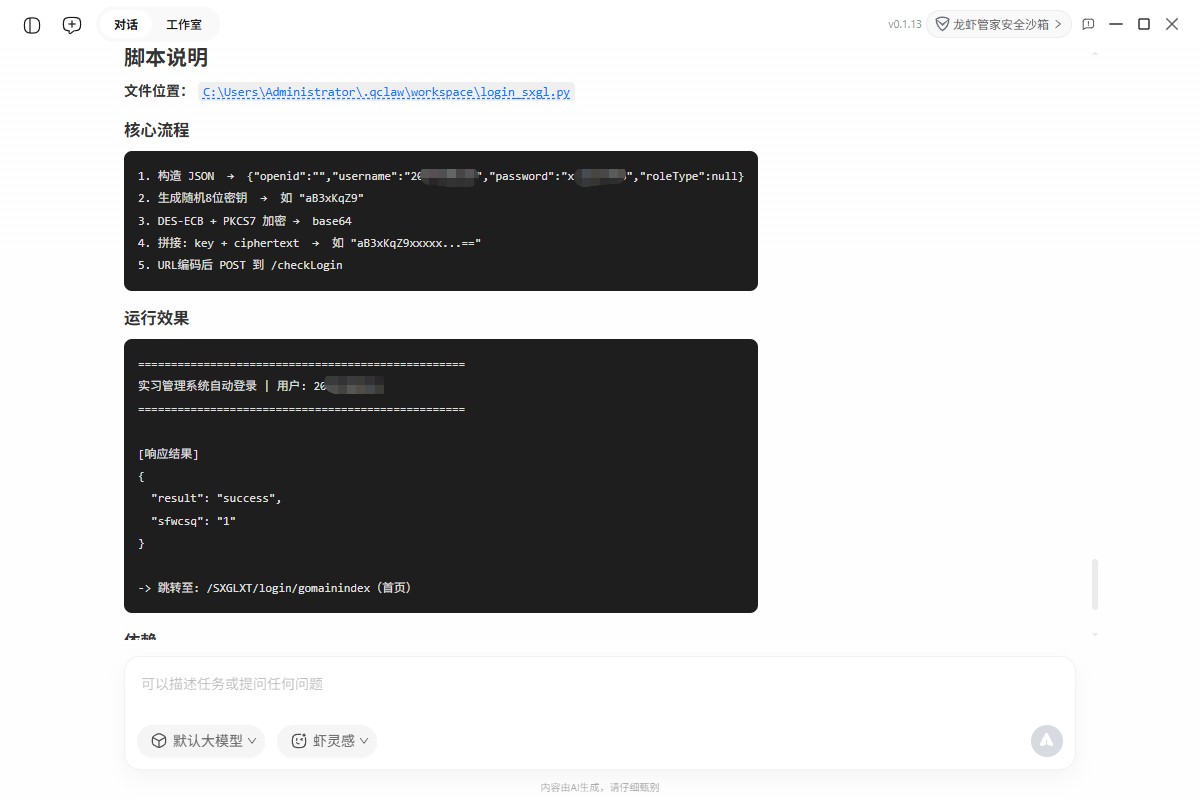Toggle the sidebar panel icon
This screenshot has height=800, width=1200.
[32, 25]
